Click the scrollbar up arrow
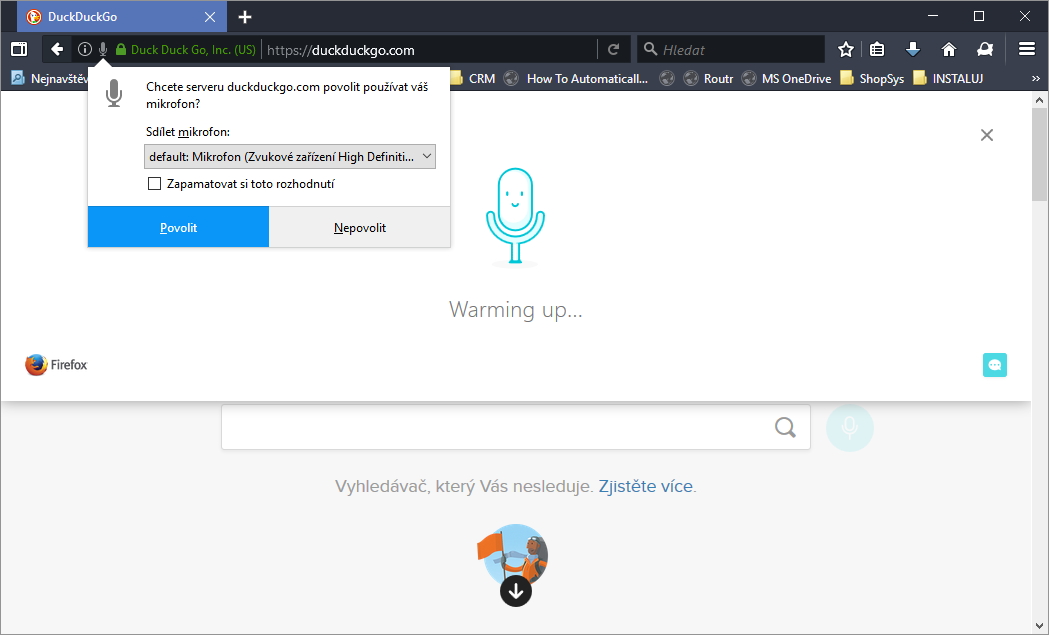Screen dimensions: 1049x635 pos(1039,100)
